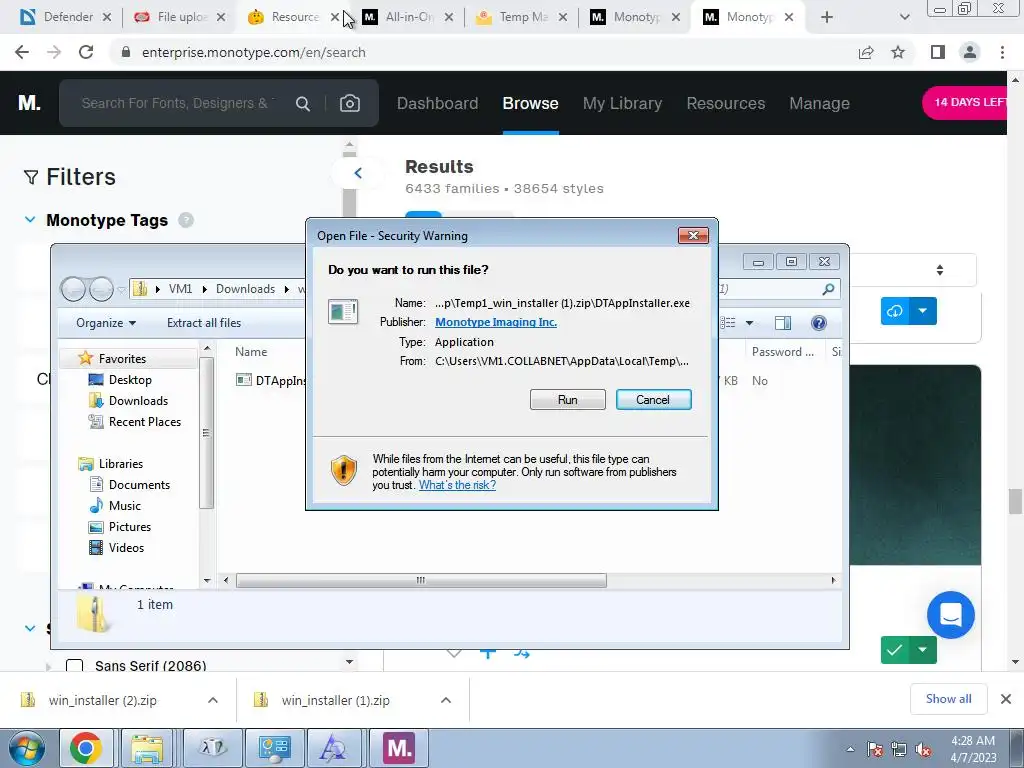Open the Chrome three-dot menu
Image resolution: width=1024 pixels, height=768 pixels.
point(1002,52)
